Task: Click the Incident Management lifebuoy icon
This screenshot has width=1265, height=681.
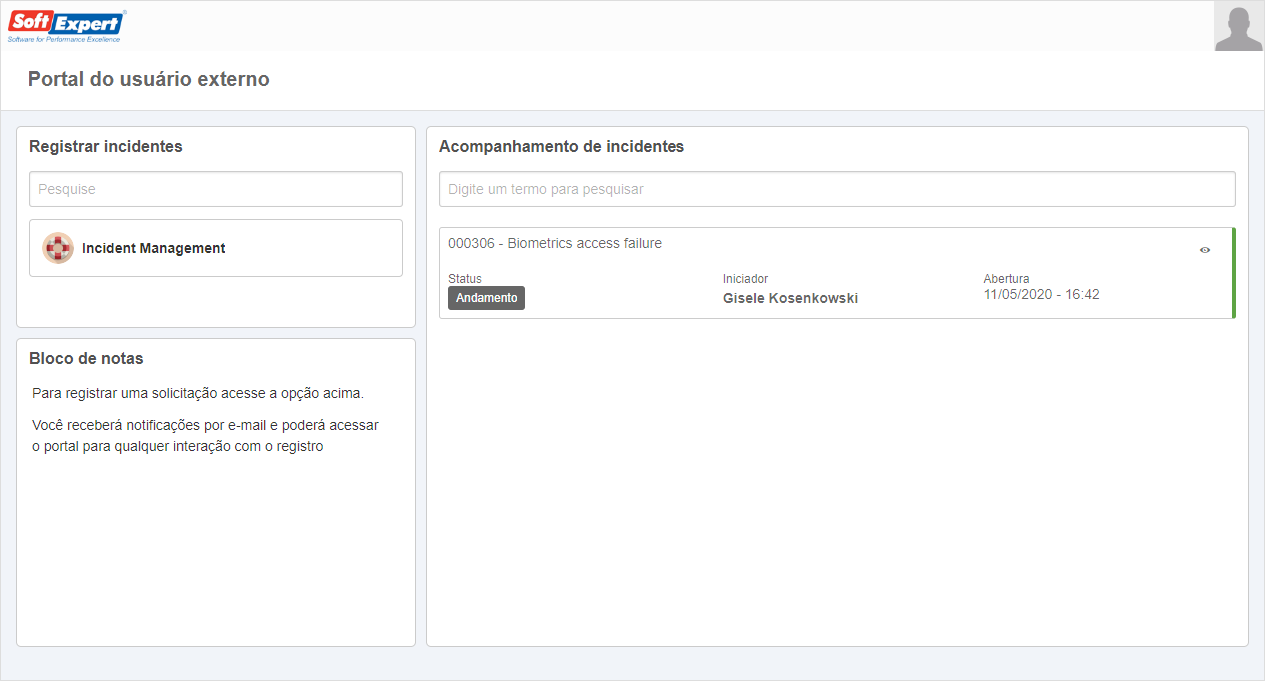Action: click(58, 248)
